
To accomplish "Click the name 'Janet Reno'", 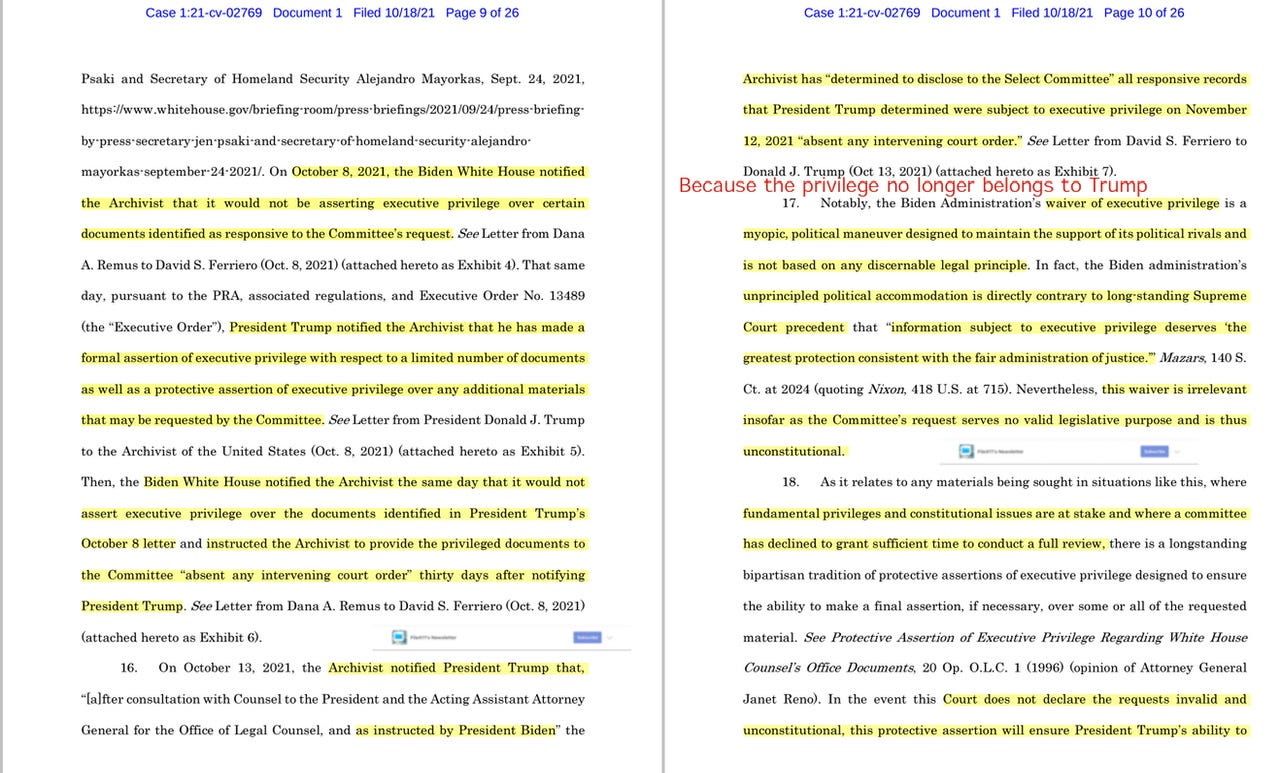I will (x=776, y=699).
